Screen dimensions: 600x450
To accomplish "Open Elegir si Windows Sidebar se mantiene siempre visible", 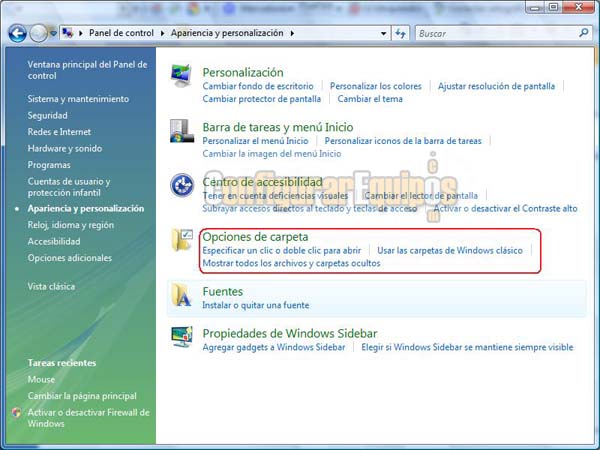I will 467,347.
